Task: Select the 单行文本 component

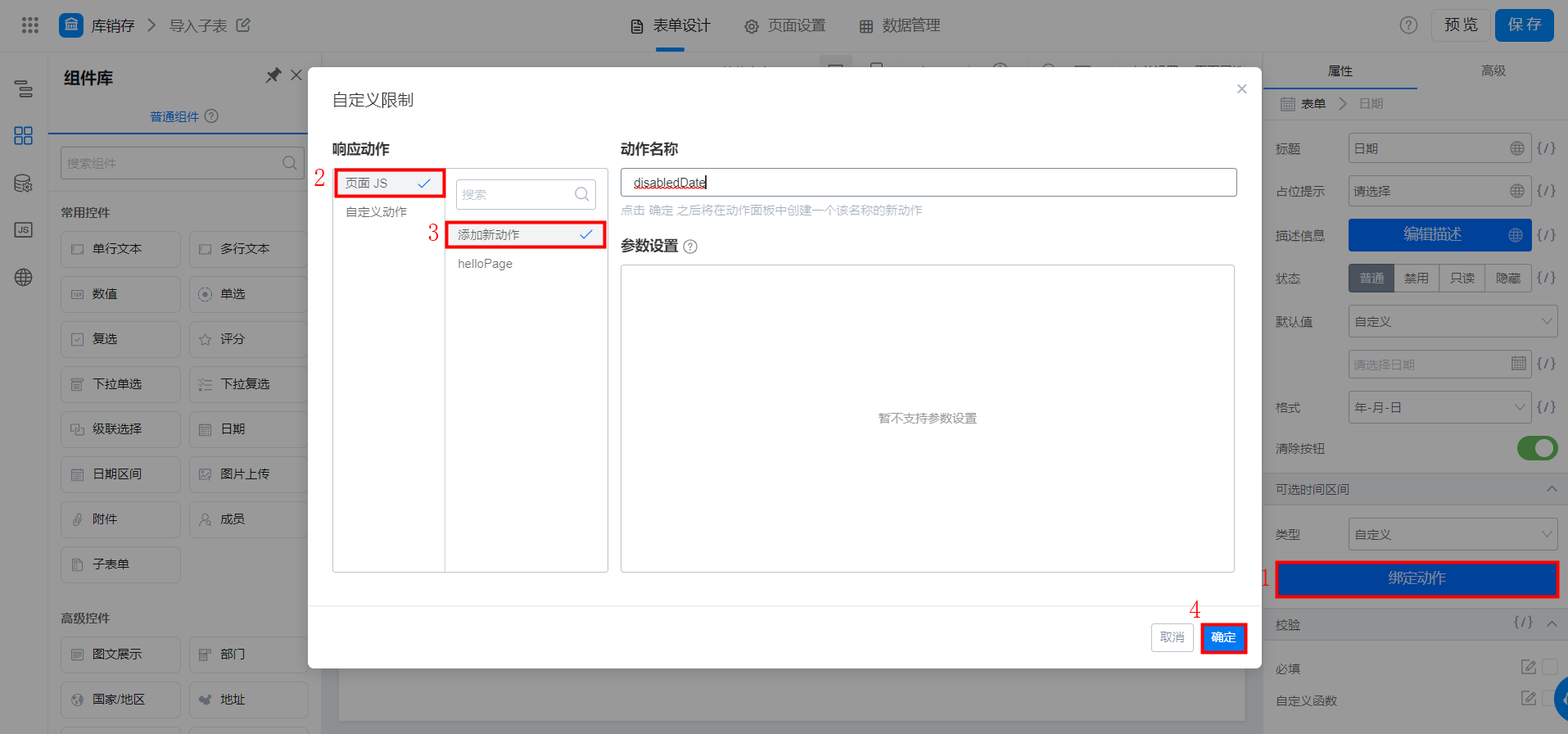Action: [120, 249]
